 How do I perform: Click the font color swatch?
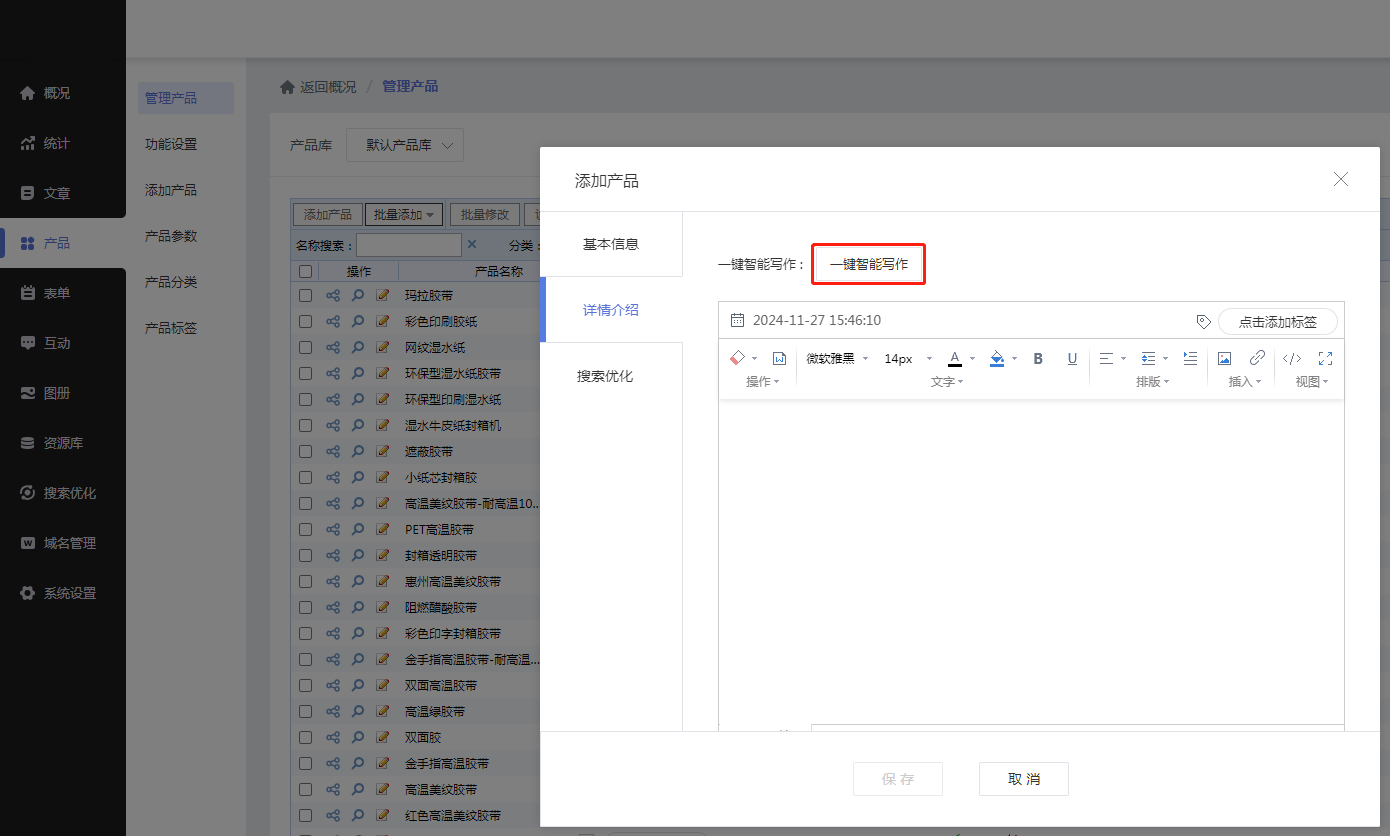click(x=955, y=359)
